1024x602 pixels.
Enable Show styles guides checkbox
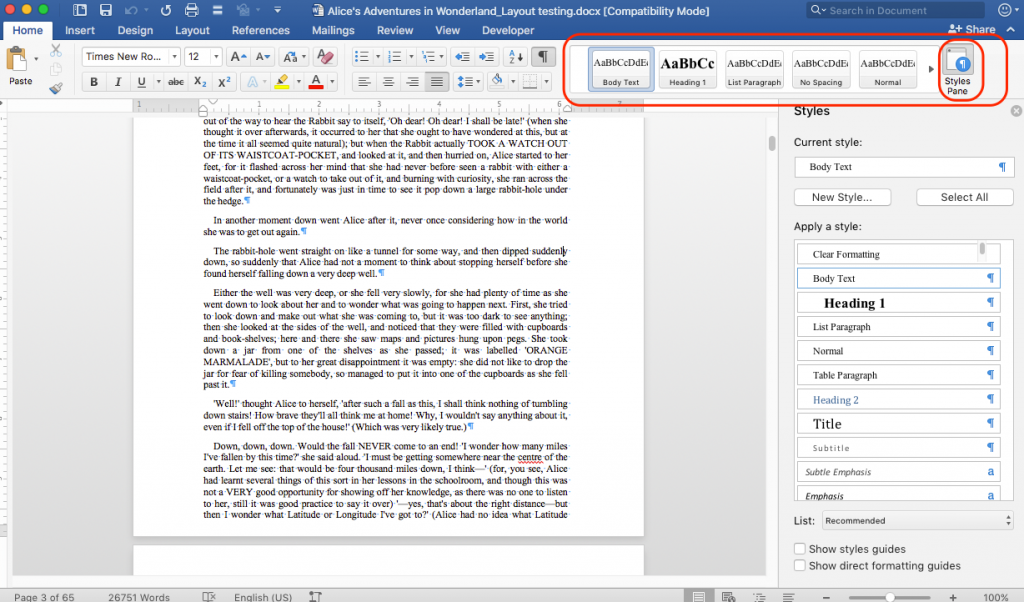click(799, 548)
